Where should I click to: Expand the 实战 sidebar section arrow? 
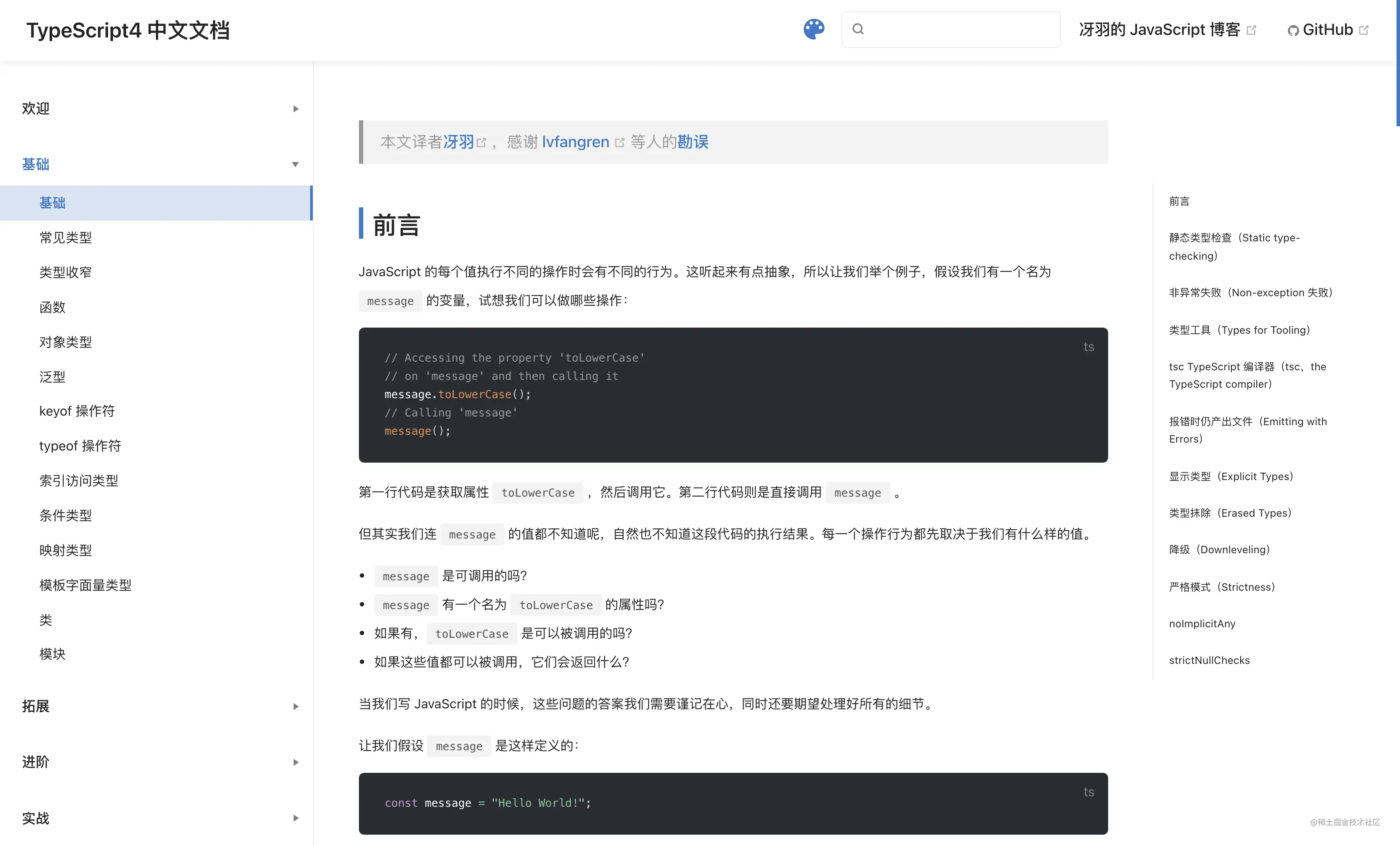click(295, 818)
